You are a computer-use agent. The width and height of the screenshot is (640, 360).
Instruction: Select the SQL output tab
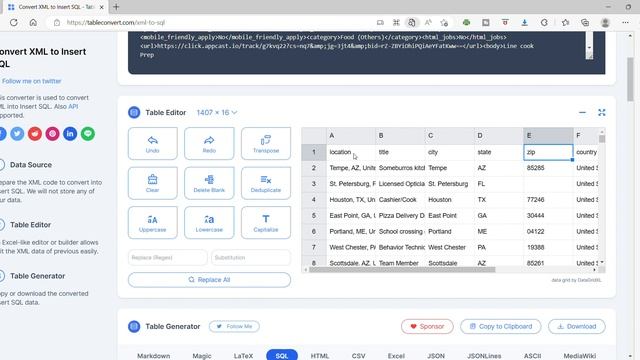pos(282,356)
